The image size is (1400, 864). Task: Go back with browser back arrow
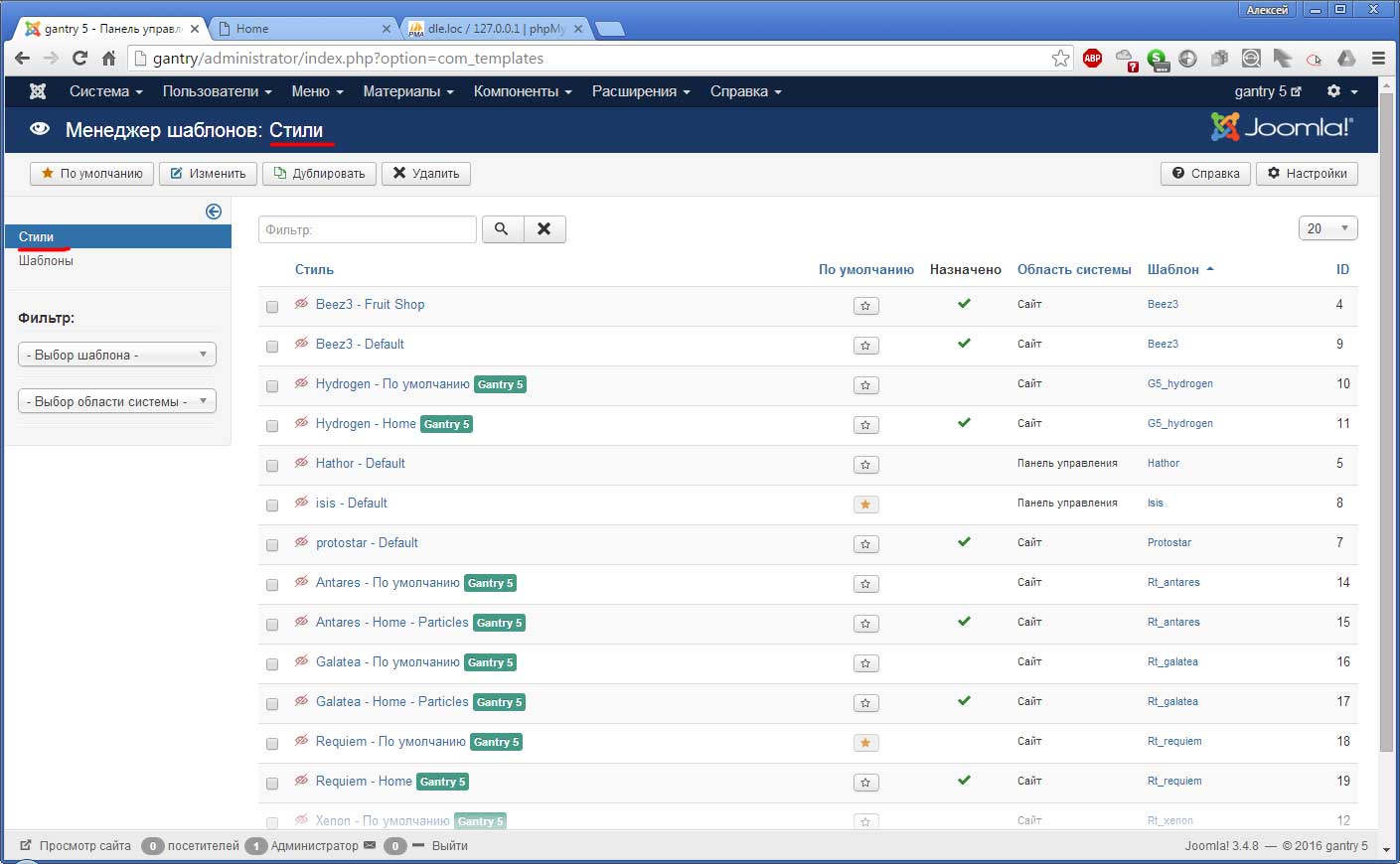22,59
